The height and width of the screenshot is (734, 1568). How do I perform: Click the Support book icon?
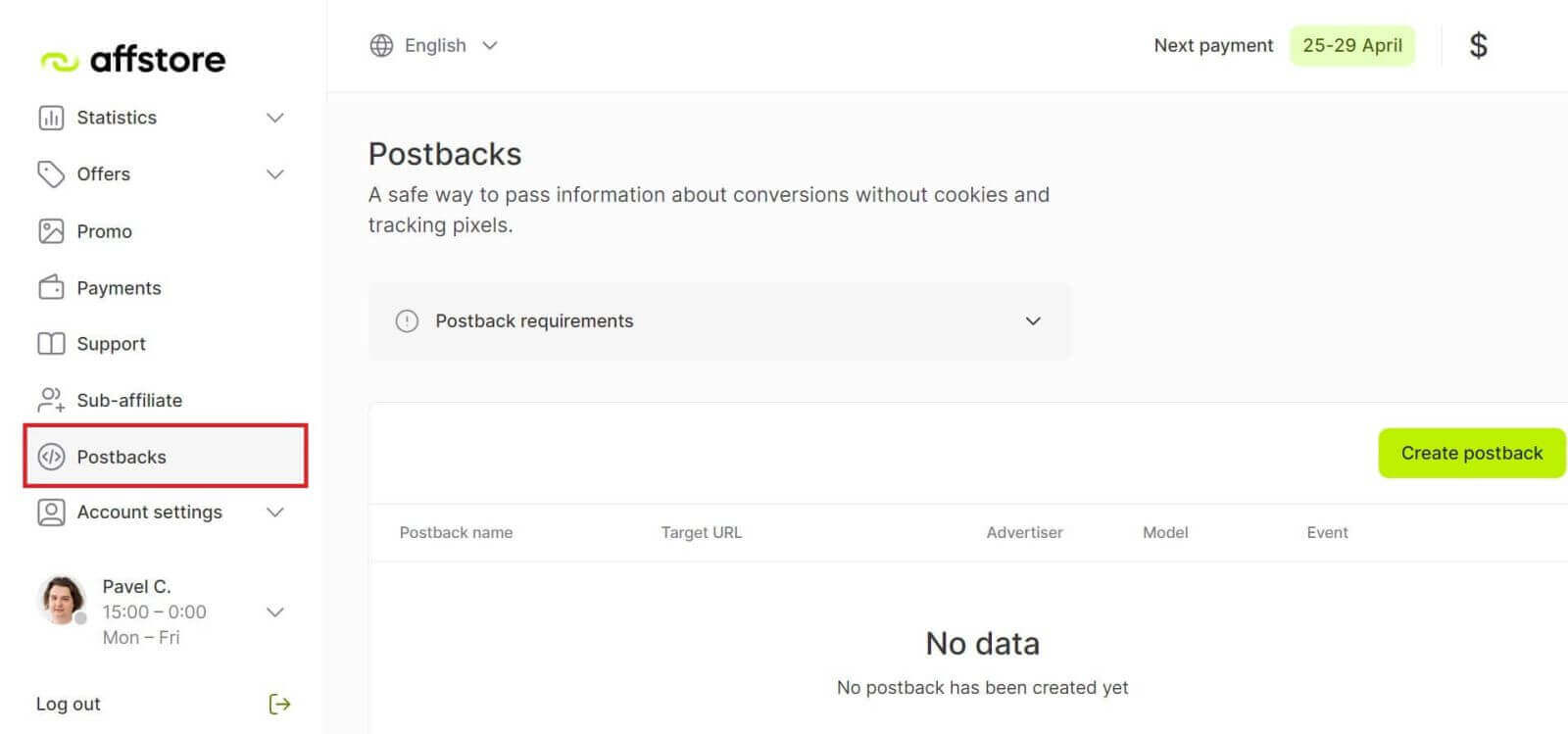point(51,344)
